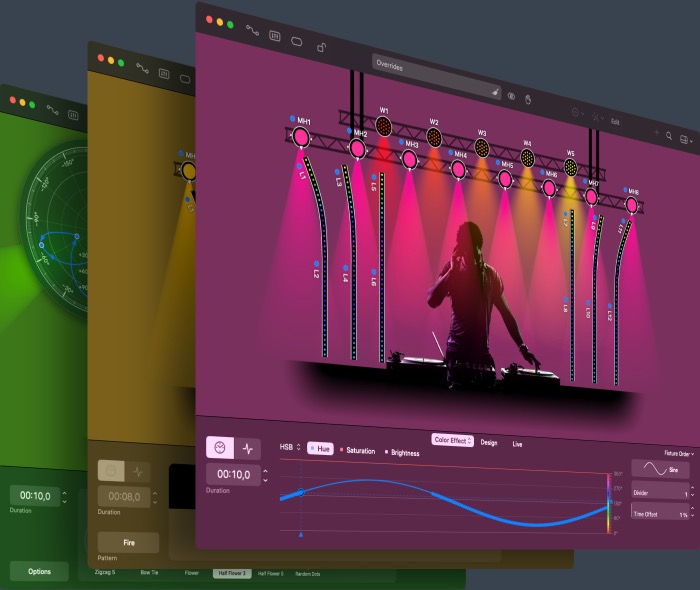Choose the Sine waveform button
The height and width of the screenshot is (590, 700).
click(x=660, y=469)
